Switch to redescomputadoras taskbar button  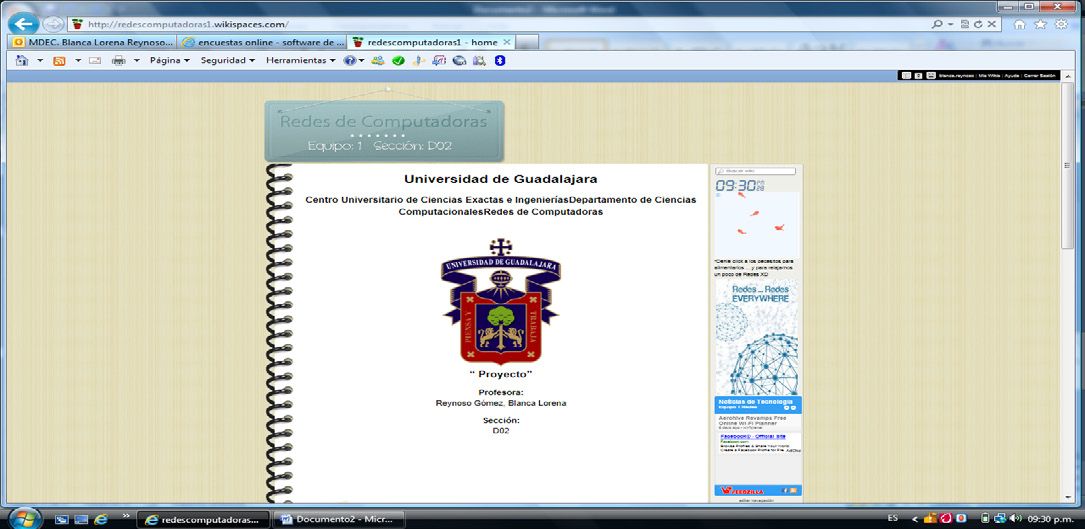(203, 519)
